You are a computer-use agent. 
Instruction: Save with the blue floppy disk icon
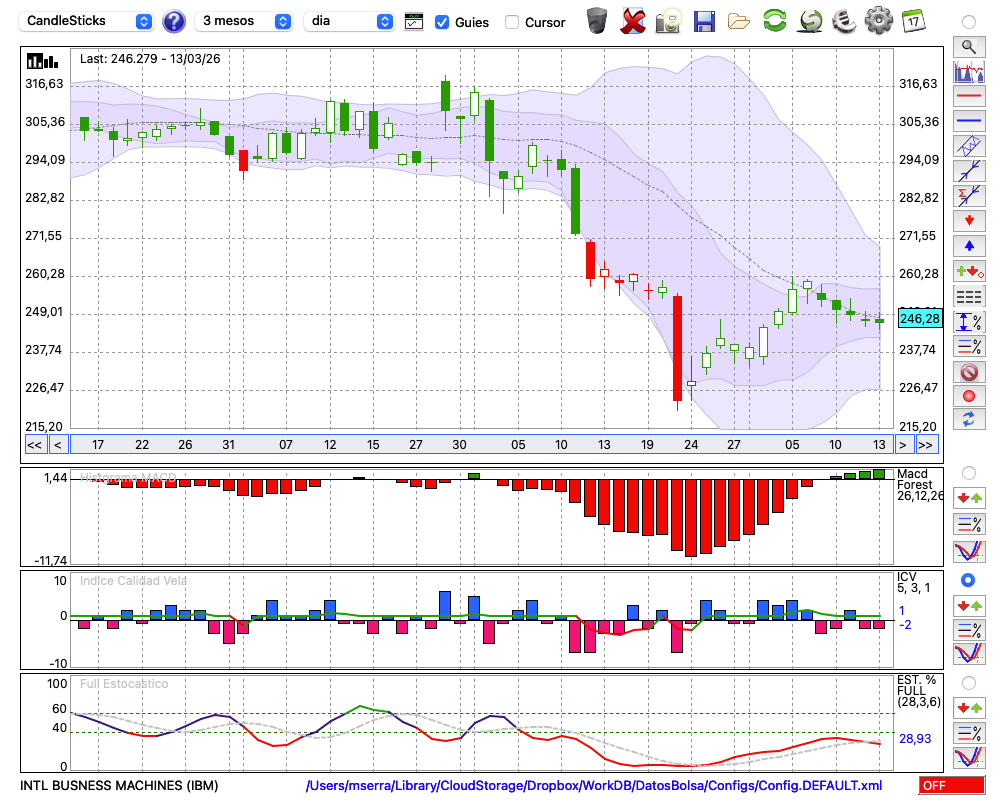[704, 21]
